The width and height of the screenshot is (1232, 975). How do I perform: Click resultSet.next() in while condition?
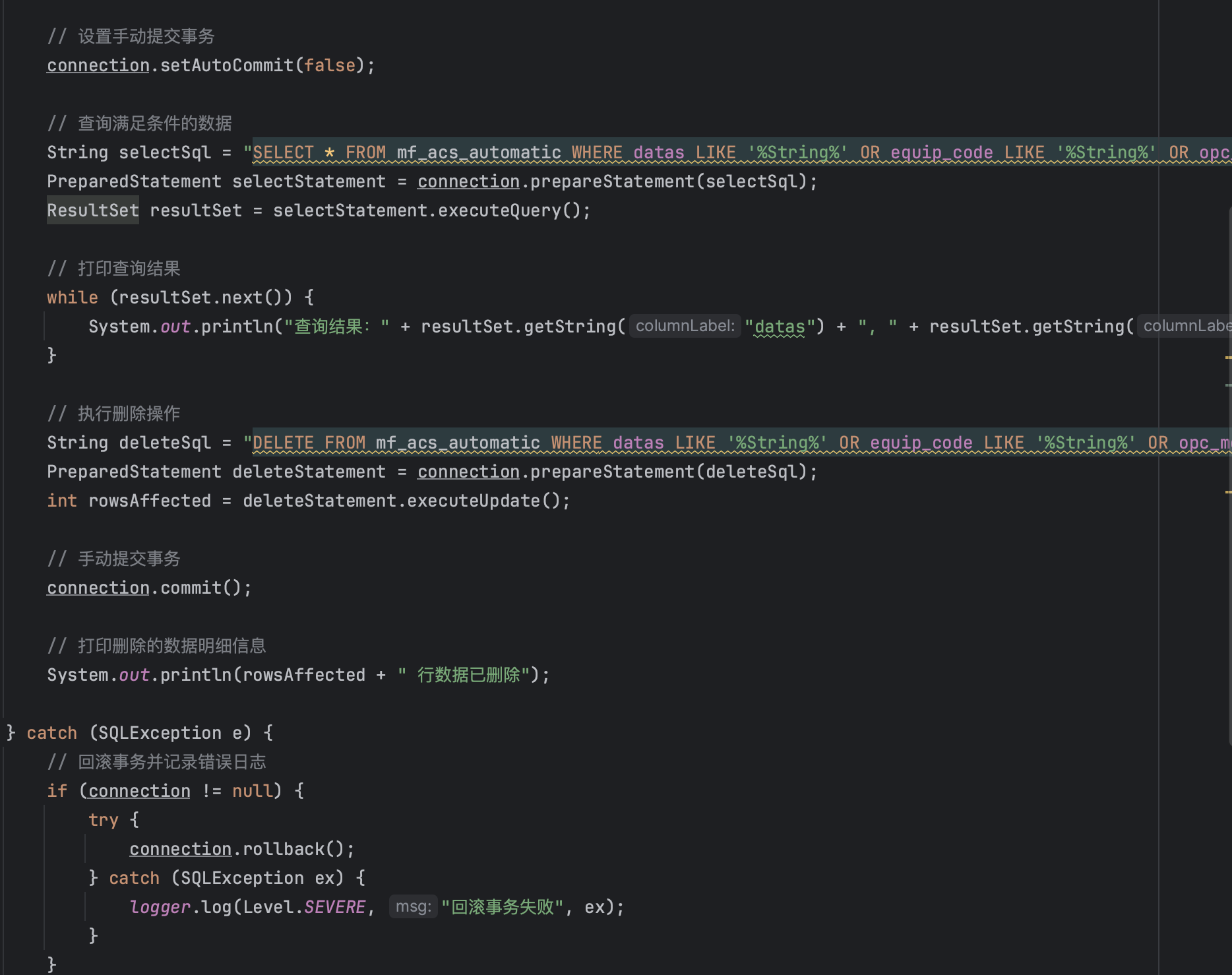point(201,298)
